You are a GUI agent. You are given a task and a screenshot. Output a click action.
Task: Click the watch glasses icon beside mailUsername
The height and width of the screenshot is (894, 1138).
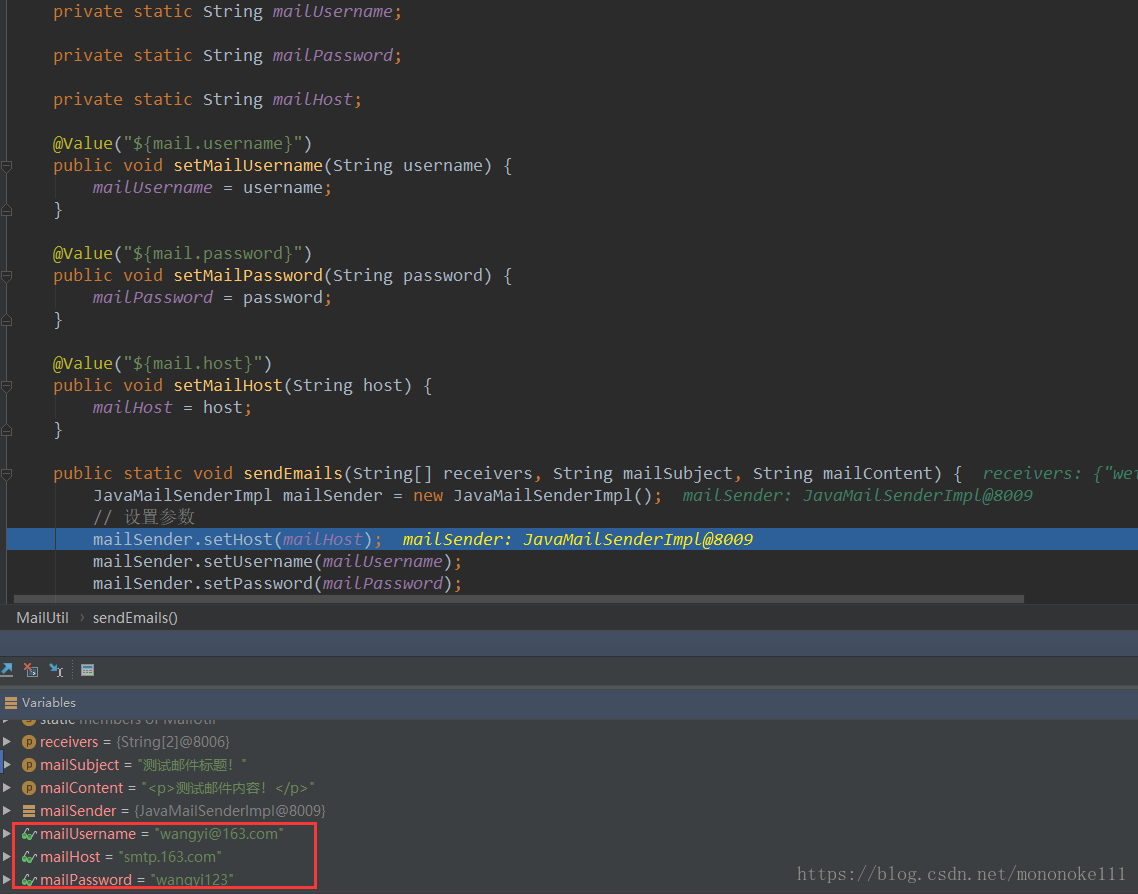29,834
